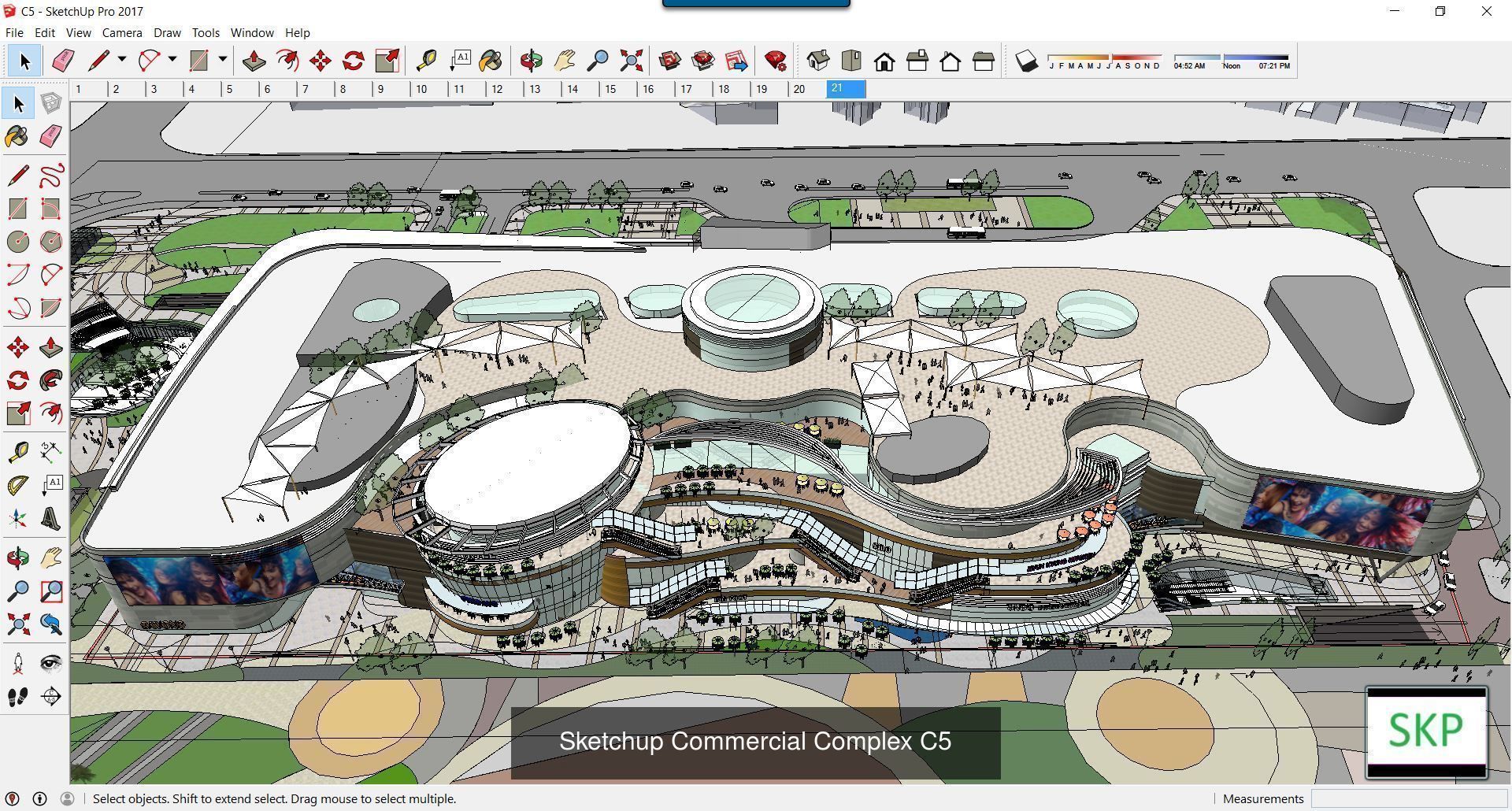Open the File menu
1512x811 pixels.
(14, 32)
